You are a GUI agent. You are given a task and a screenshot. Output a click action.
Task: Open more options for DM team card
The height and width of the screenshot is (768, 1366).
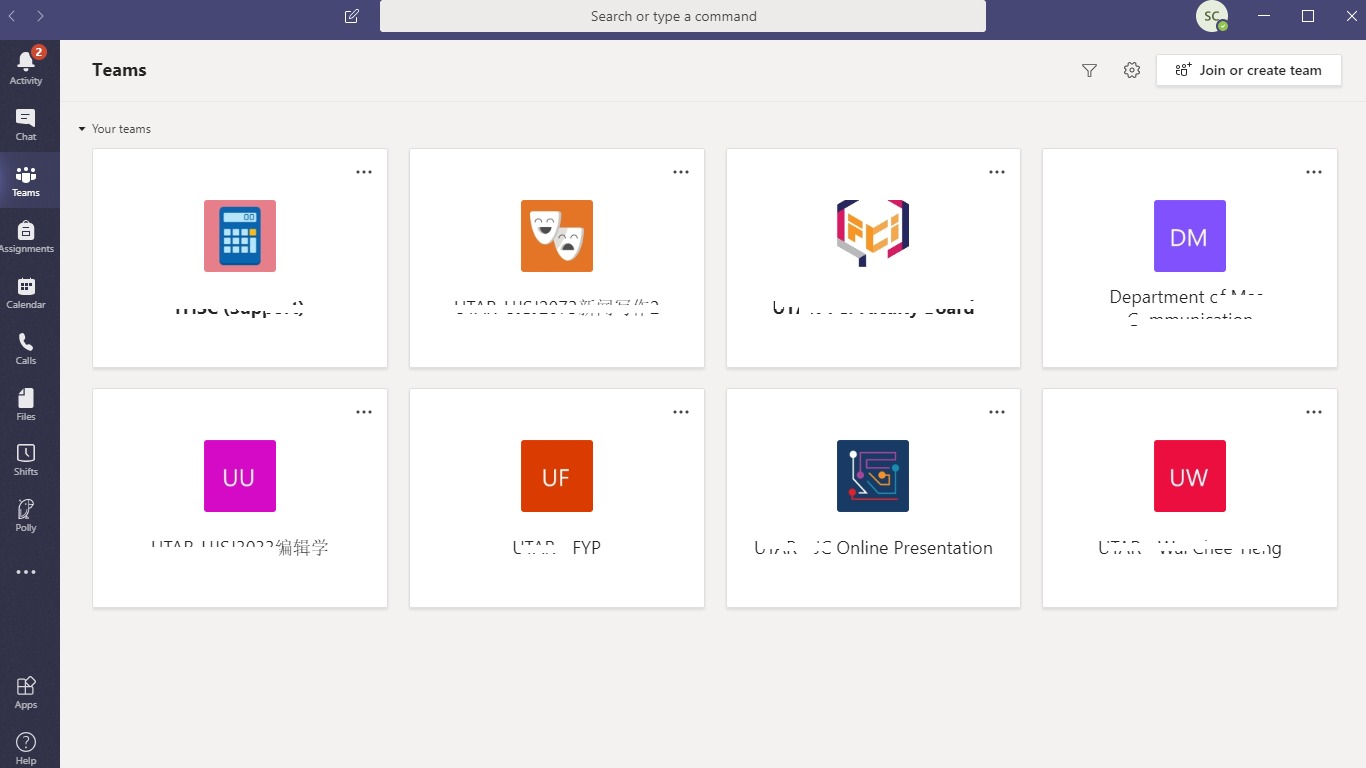pos(1314,172)
